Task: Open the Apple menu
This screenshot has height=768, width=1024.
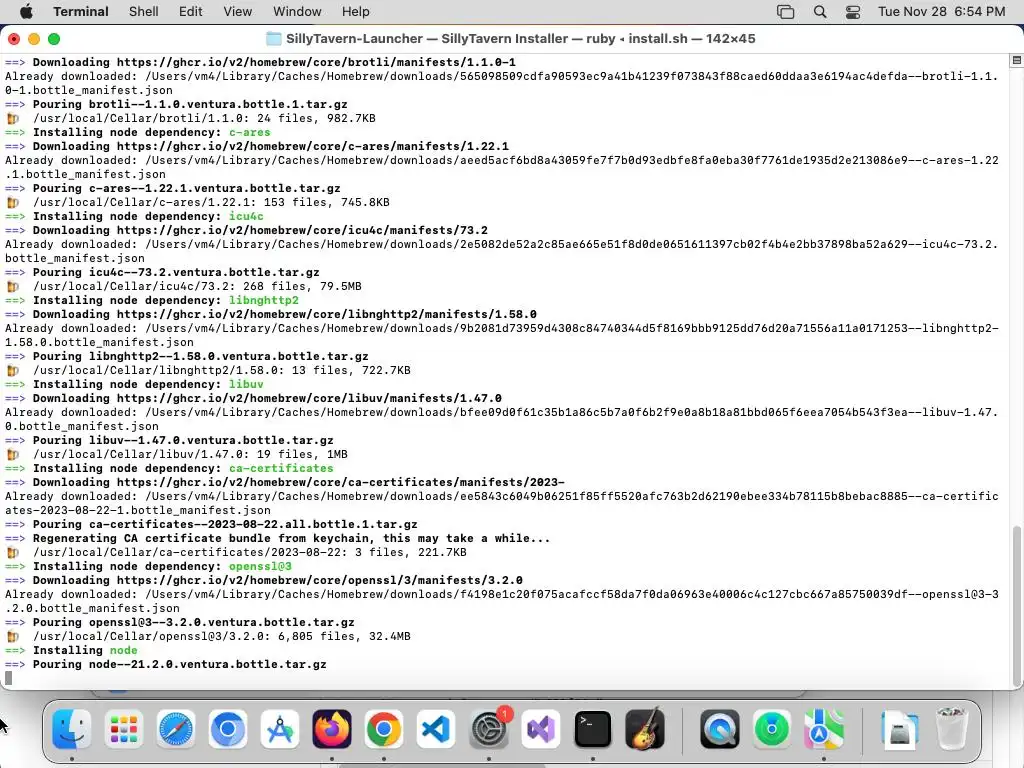Action: pyautogui.click(x=26, y=12)
